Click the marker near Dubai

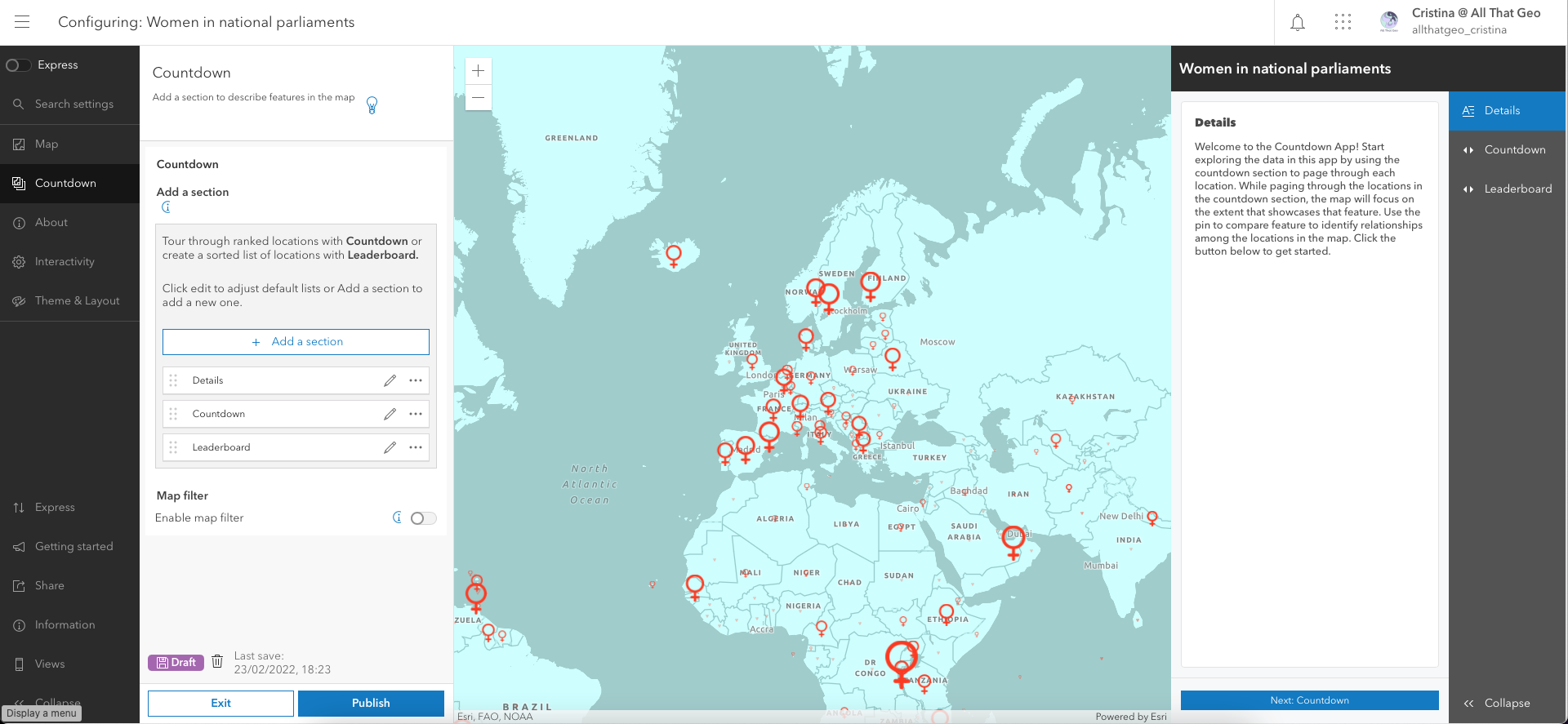point(1013,541)
